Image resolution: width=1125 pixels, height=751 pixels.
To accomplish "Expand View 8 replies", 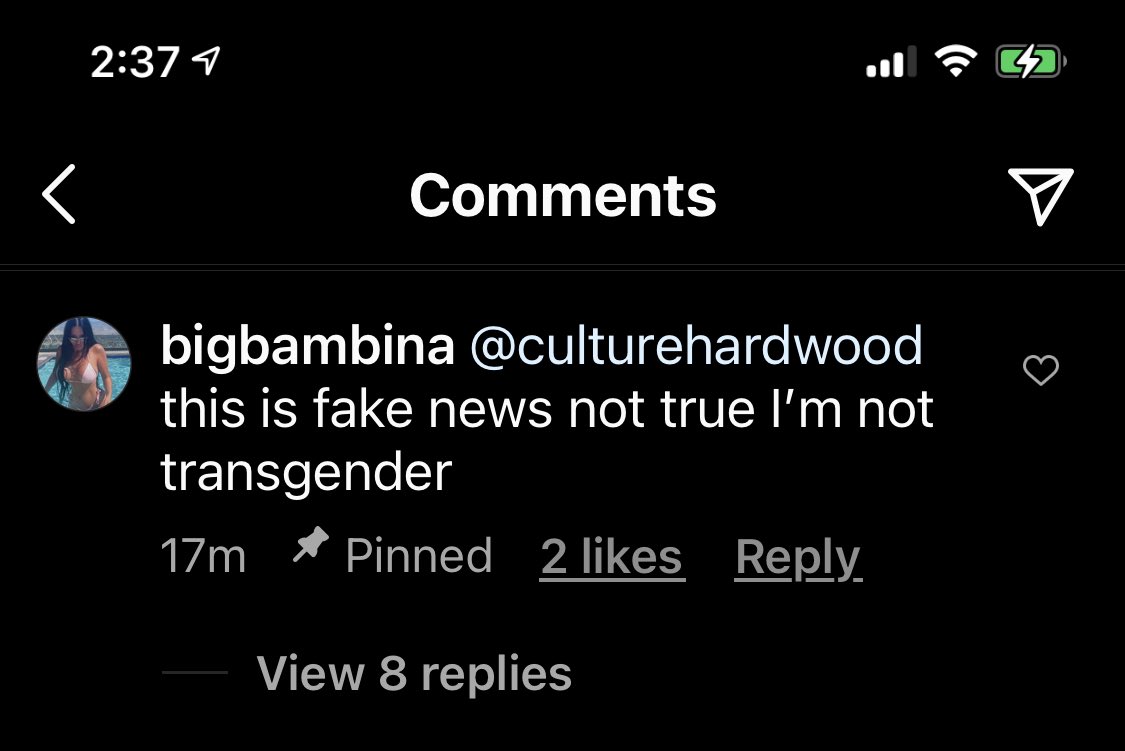I will [x=414, y=674].
